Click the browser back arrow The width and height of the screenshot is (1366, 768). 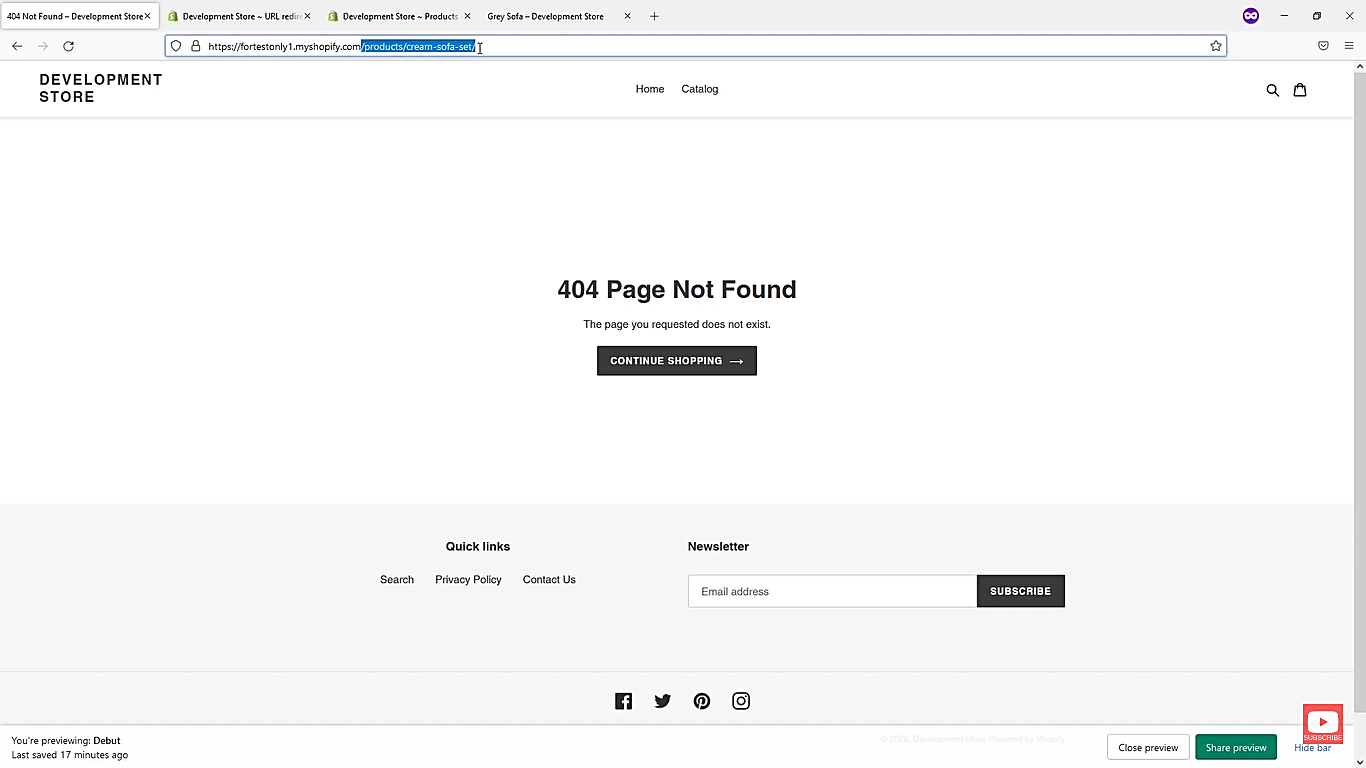17,46
